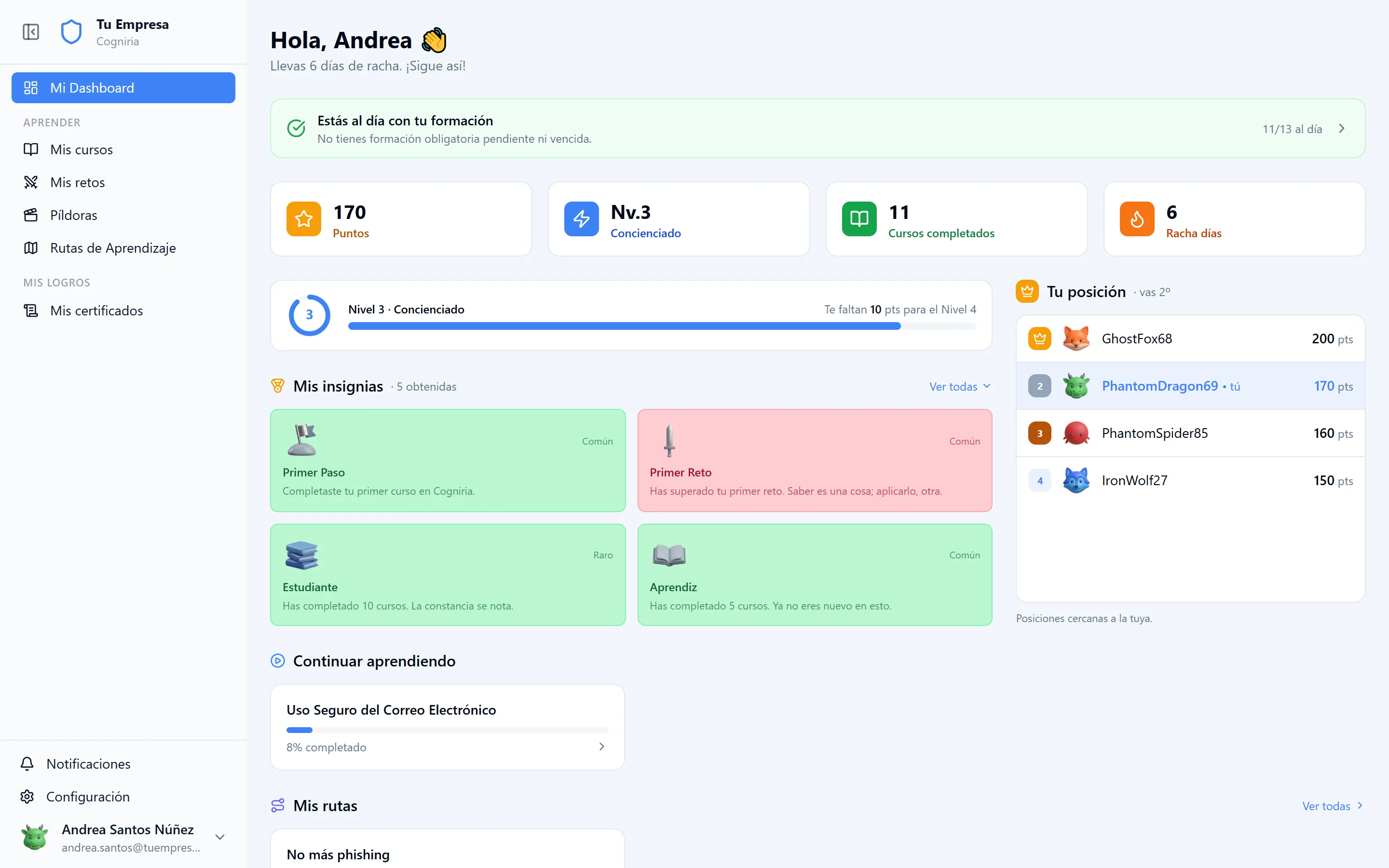Click the stacked books Estudiante icon
This screenshot has height=868, width=1389.
pos(301,555)
